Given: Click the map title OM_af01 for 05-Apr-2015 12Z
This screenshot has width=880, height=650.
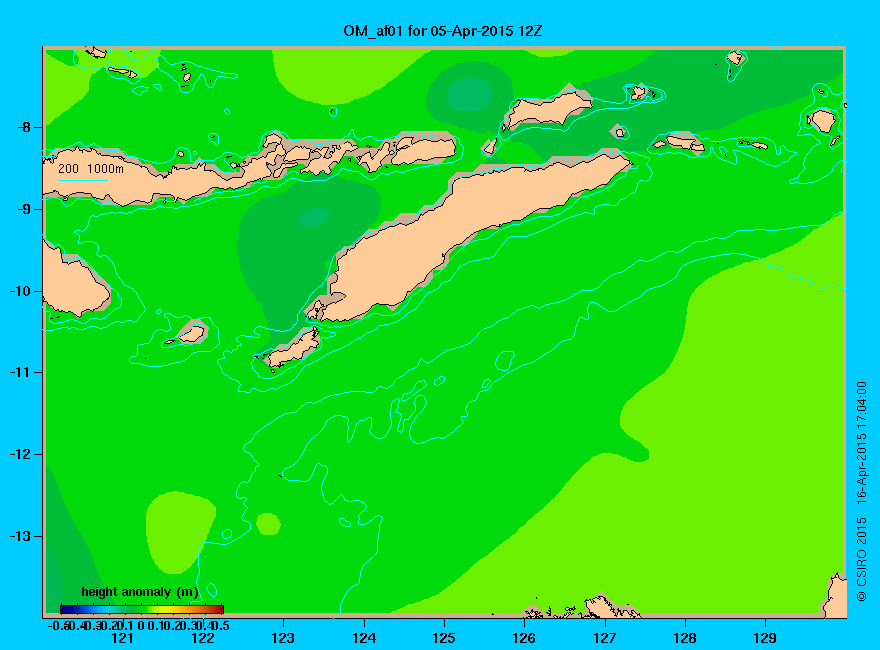Looking at the screenshot, I should pyautogui.click(x=443, y=31).
